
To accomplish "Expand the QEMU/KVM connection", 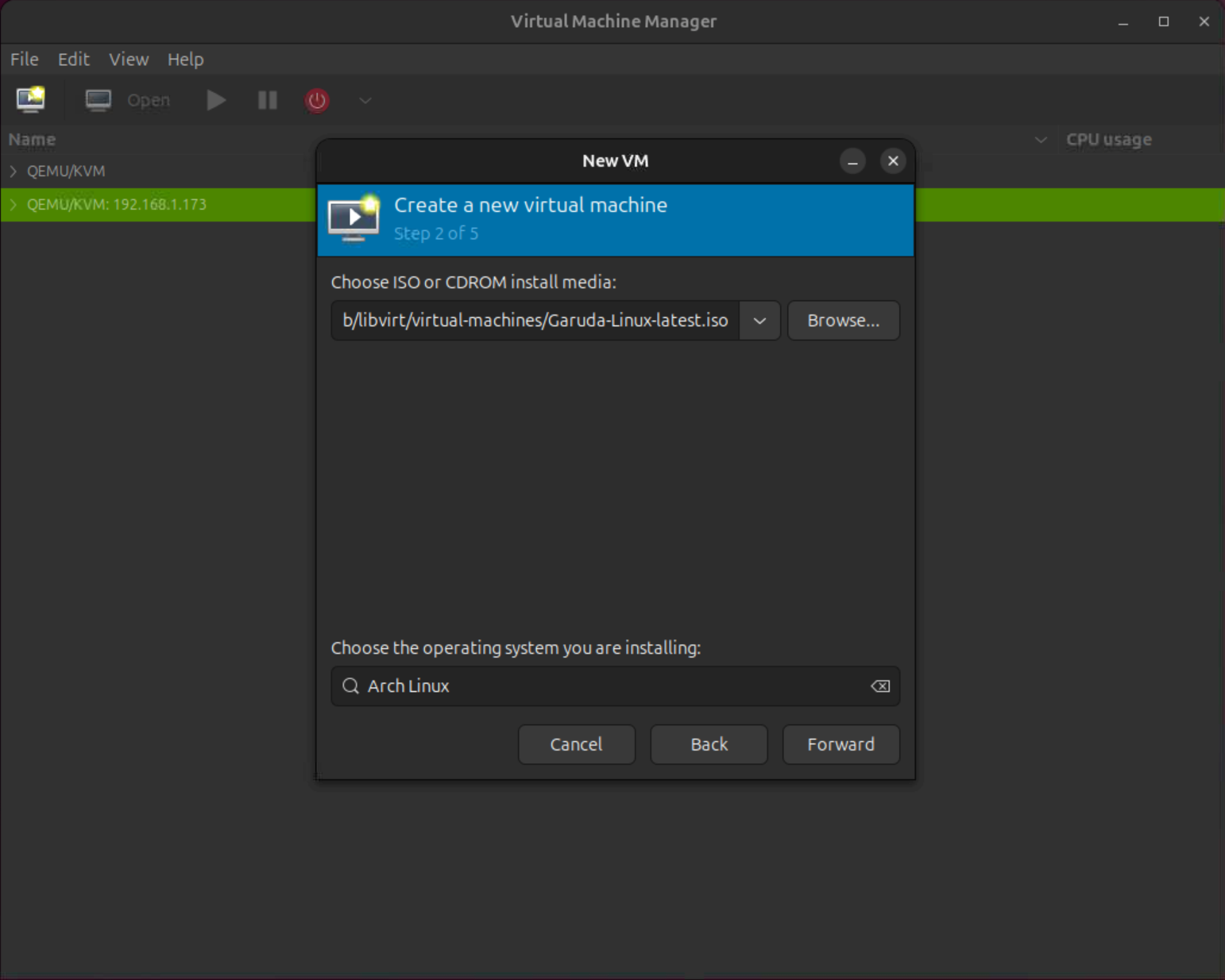I will (x=13, y=171).
